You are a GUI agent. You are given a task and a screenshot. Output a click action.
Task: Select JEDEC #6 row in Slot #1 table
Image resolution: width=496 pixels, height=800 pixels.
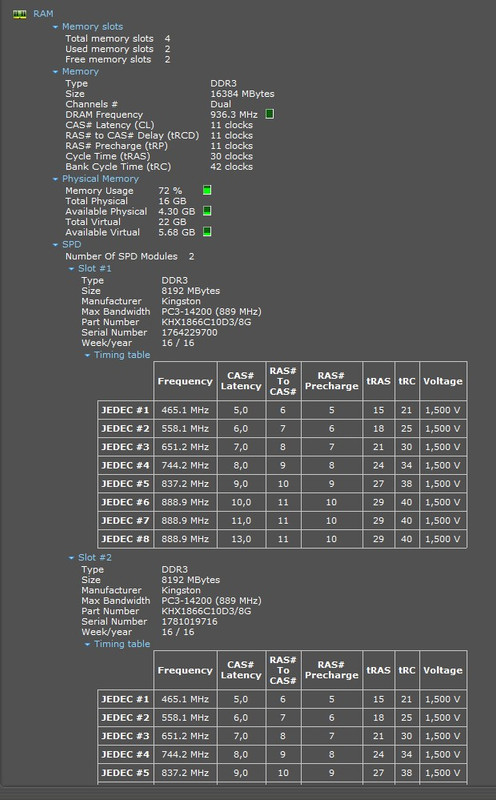282,503
